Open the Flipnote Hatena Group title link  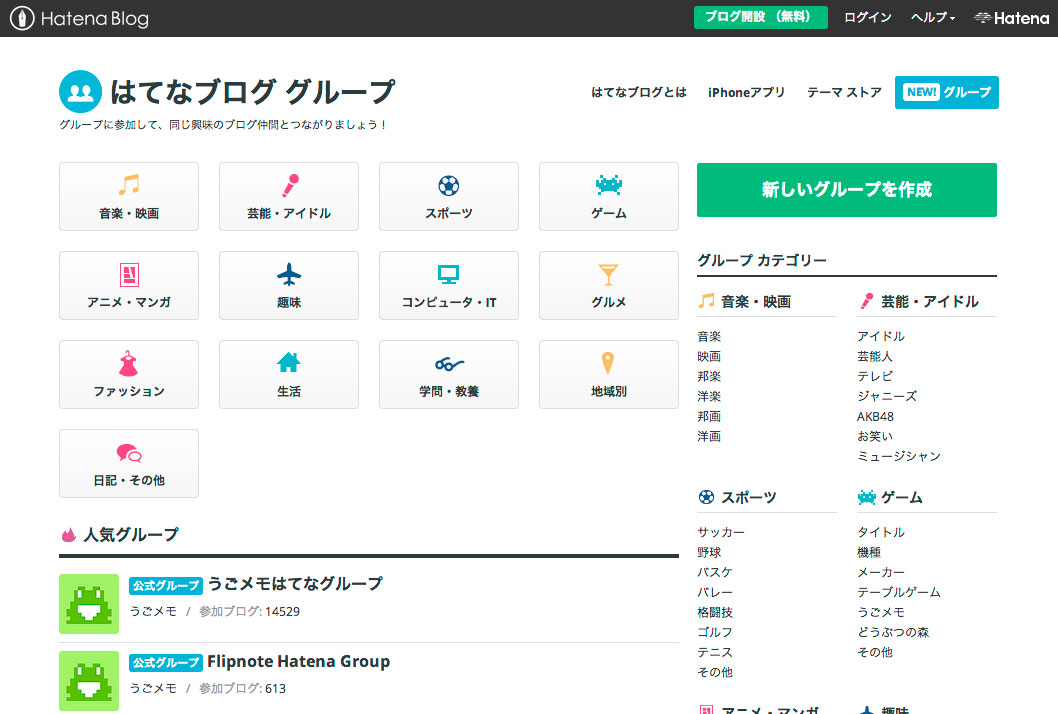coord(298,661)
